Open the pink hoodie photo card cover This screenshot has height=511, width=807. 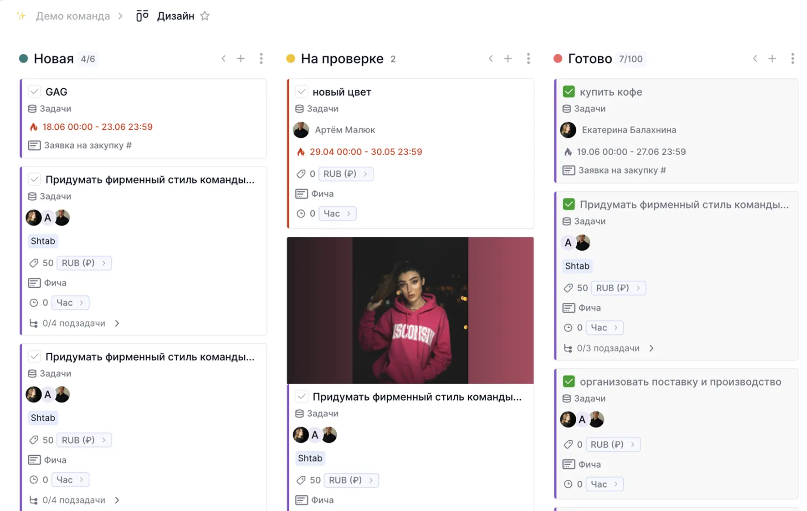click(x=410, y=310)
